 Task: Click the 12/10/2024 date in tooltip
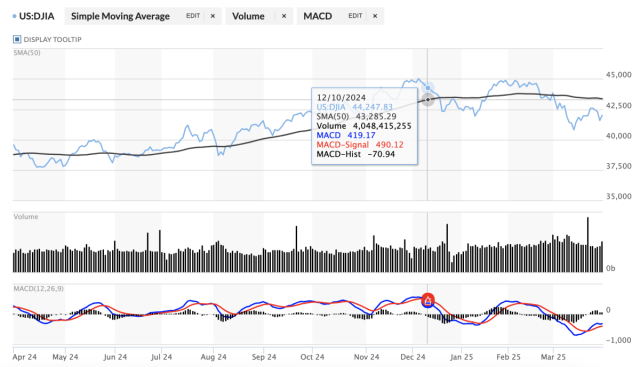tap(341, 98)
